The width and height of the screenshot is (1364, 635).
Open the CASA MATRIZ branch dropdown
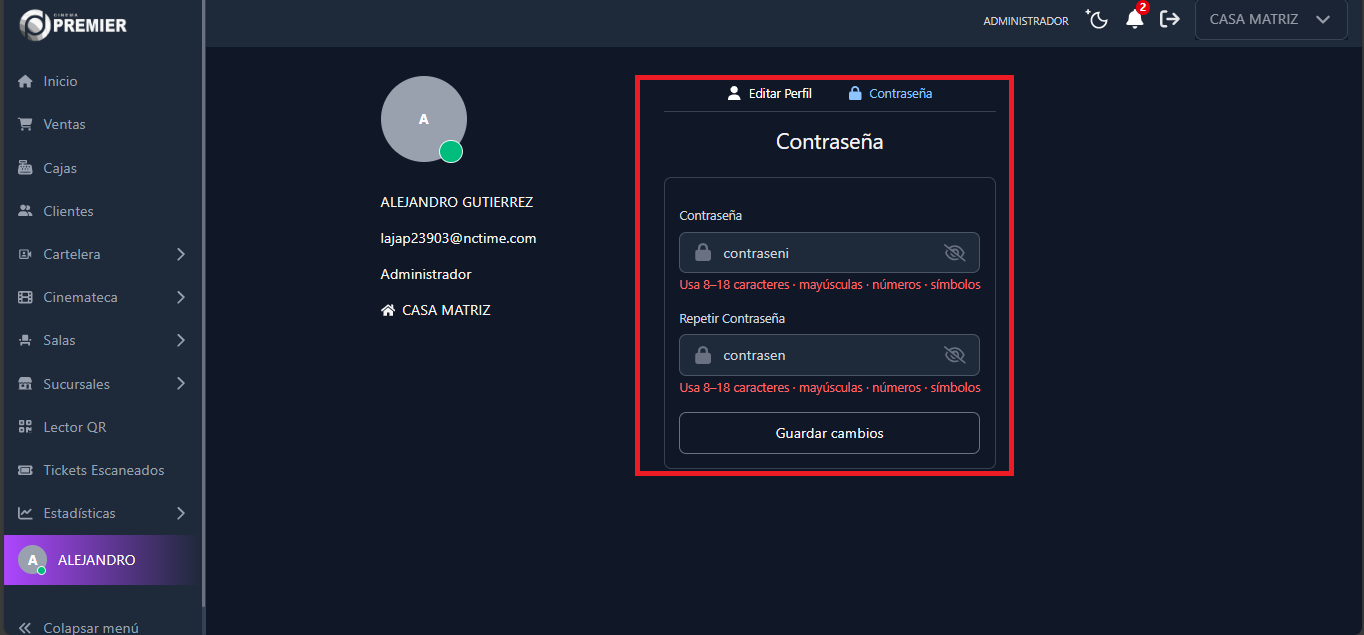point(1270,19)
